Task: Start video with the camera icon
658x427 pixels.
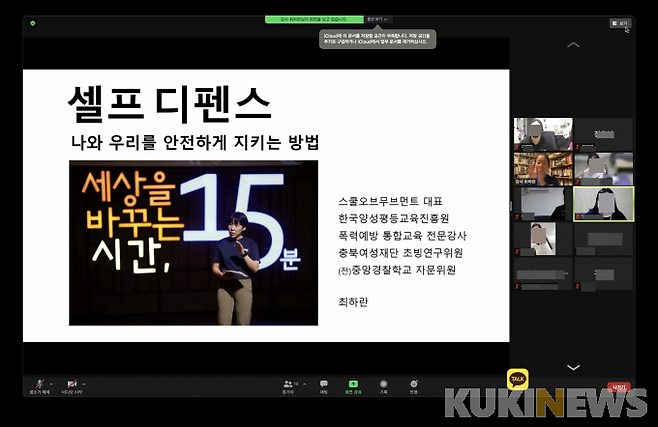Action: (x=72, y=384)
